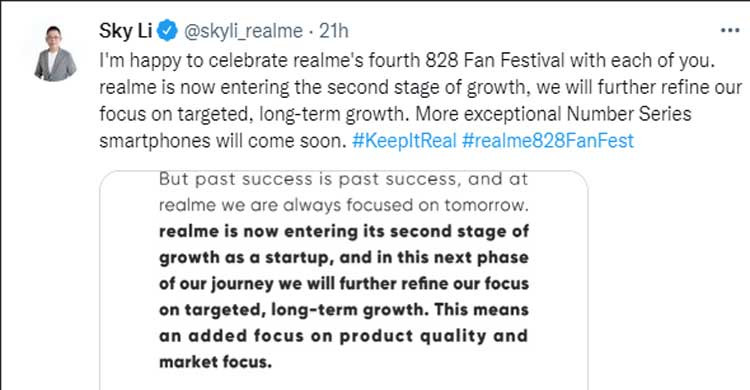Image resolution: width=750 pixels, height=390 pixels.
Task: Click 'realme we are always focused on tomorrow' line
Action: 343,205
